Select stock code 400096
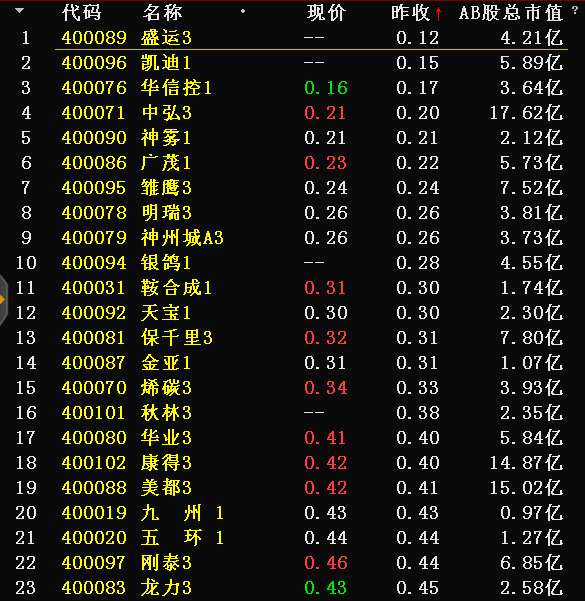Screen dimensions: 585x601 point(94,63)
